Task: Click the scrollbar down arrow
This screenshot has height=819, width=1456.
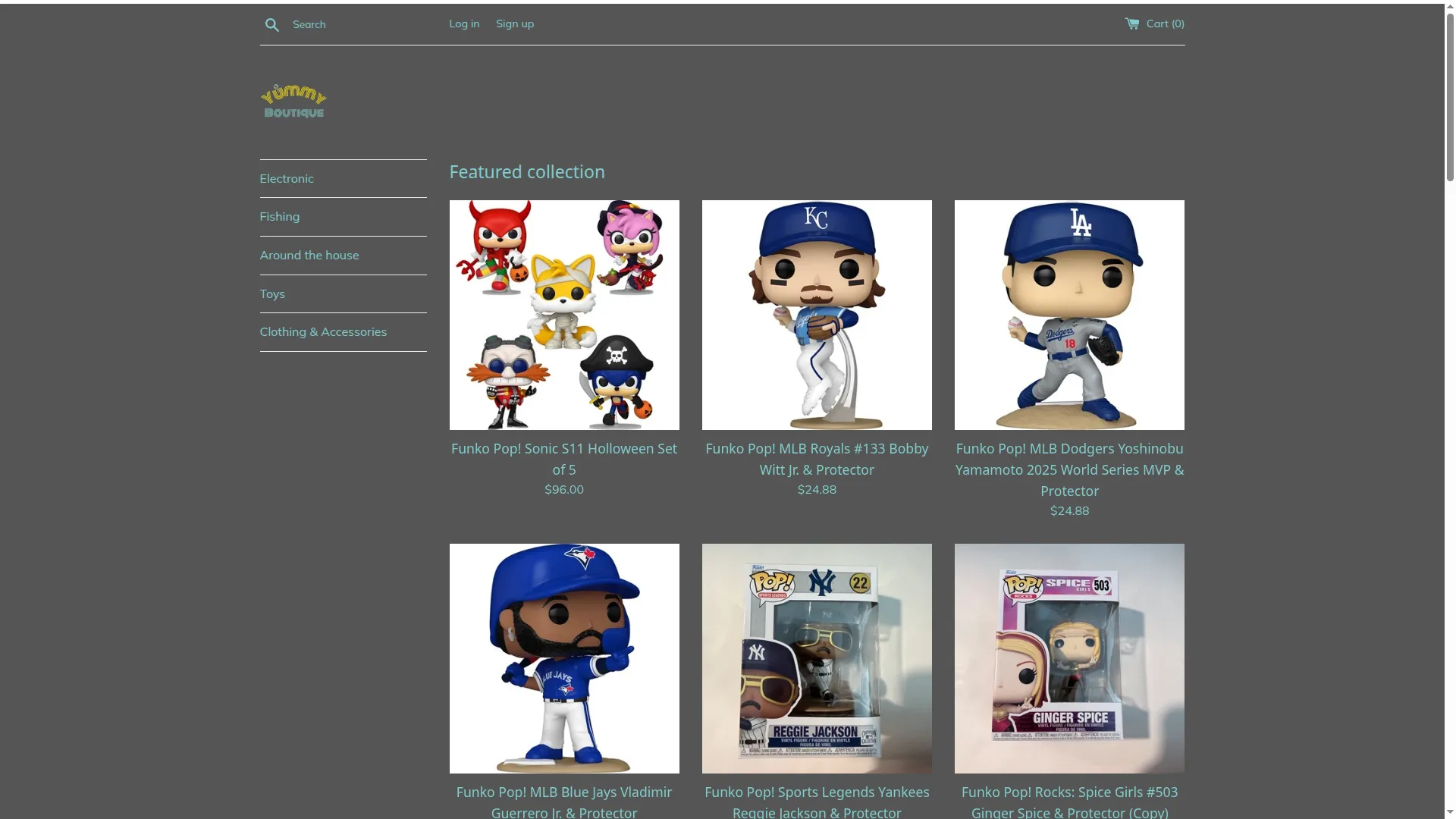Action: (1450, 813)
